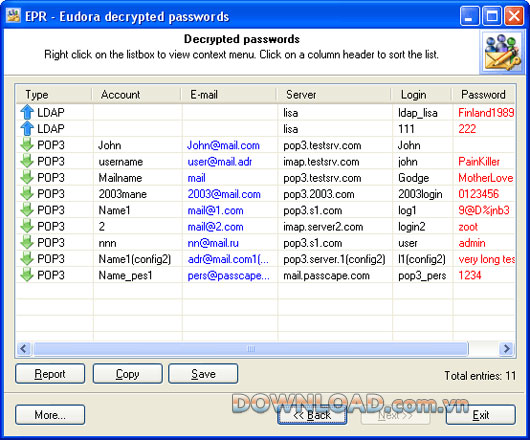Select the account Name_pes1
Screen dimensions: 530x440
pos(125,275)
